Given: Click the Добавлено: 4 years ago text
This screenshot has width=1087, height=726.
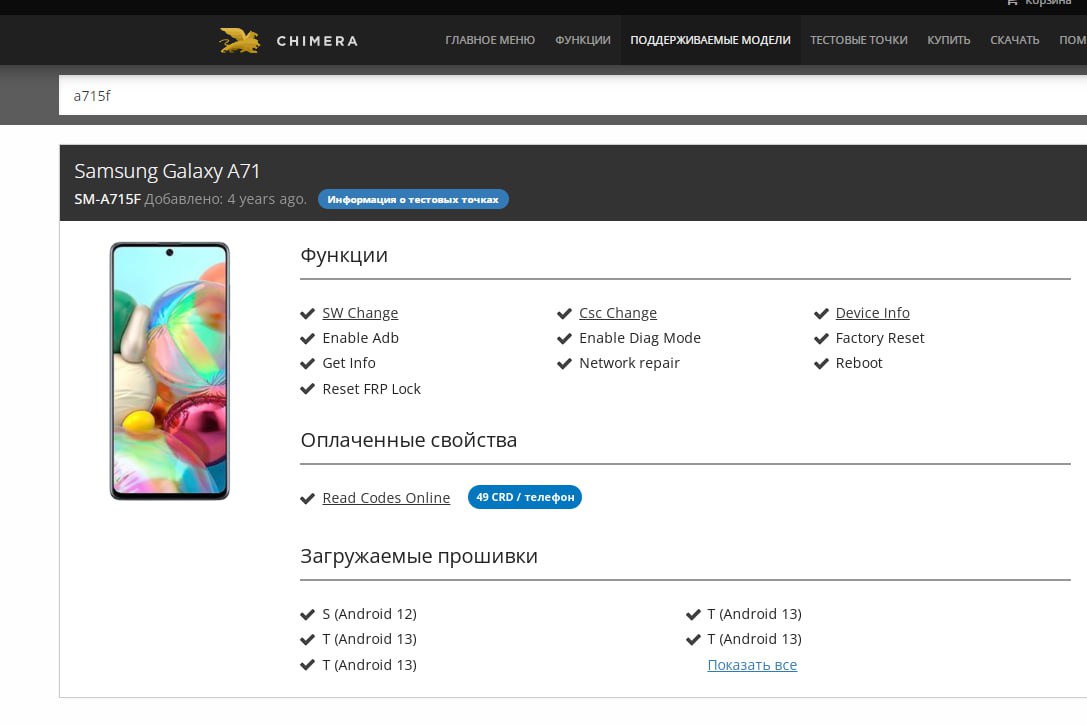Looking at the screenshot, I should [x=225, y=199].
